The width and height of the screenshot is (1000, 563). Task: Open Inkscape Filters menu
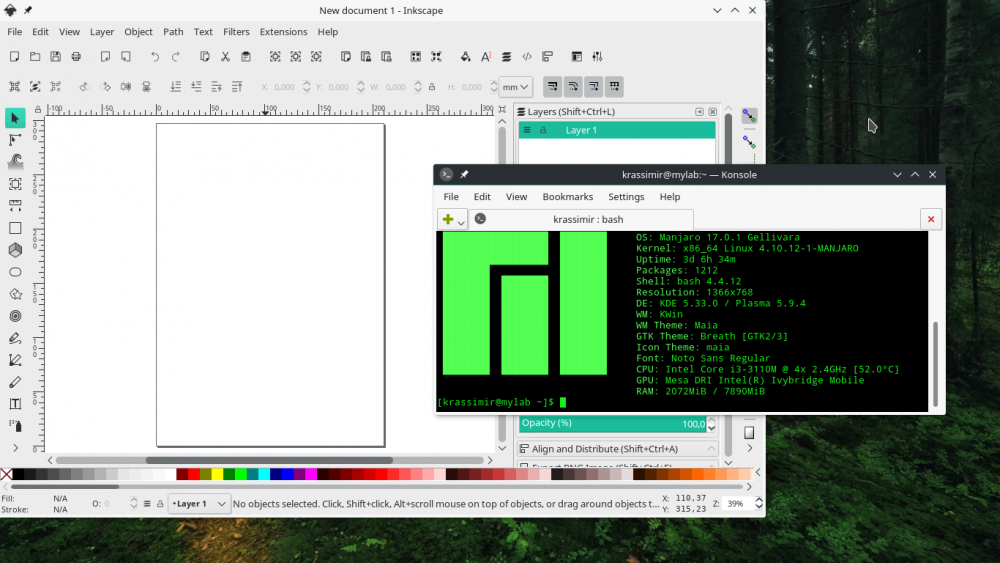(236, 32)
